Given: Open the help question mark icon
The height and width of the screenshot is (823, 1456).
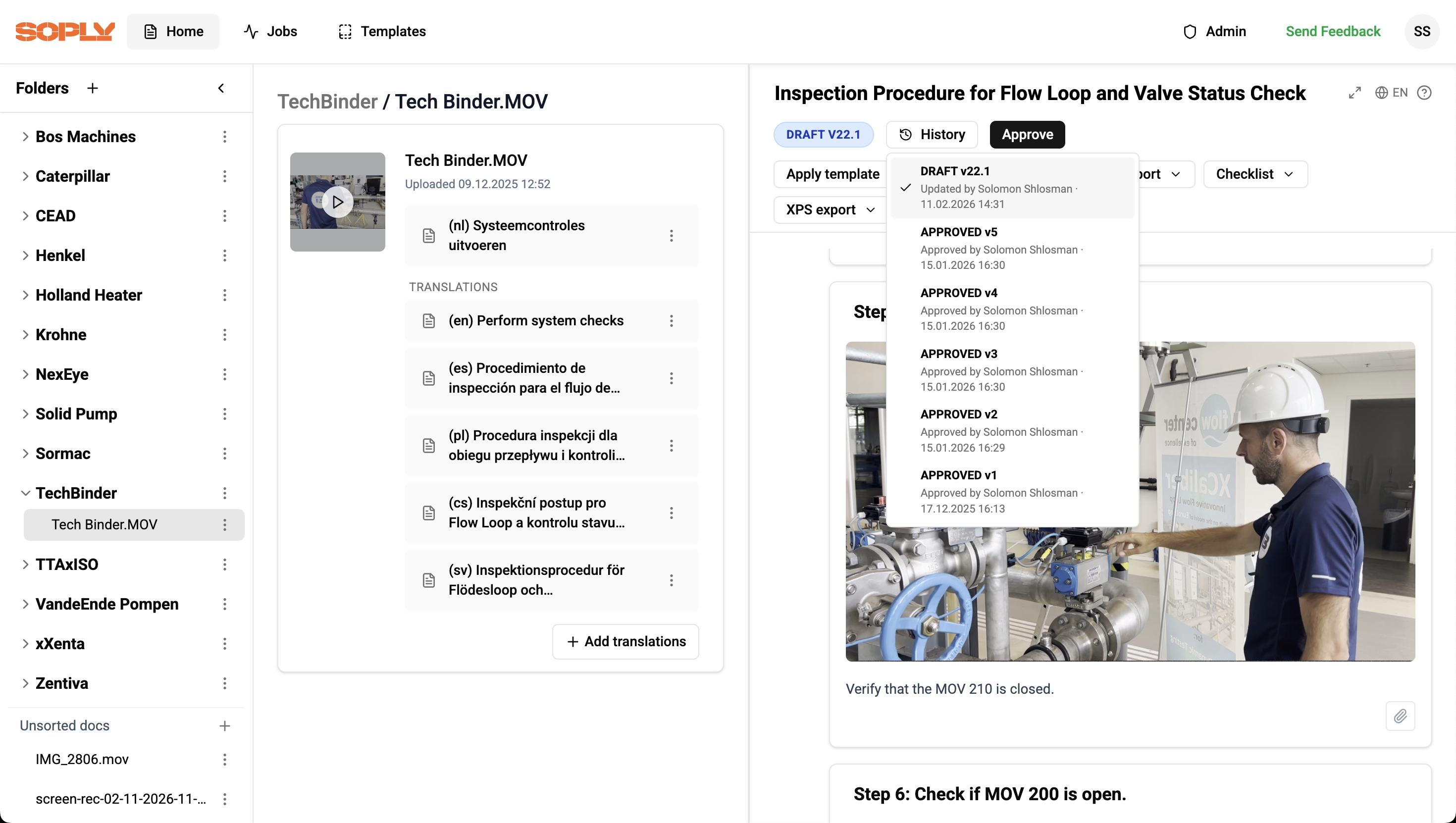Looking at the screenshot, I should (x=1424, y=93).
